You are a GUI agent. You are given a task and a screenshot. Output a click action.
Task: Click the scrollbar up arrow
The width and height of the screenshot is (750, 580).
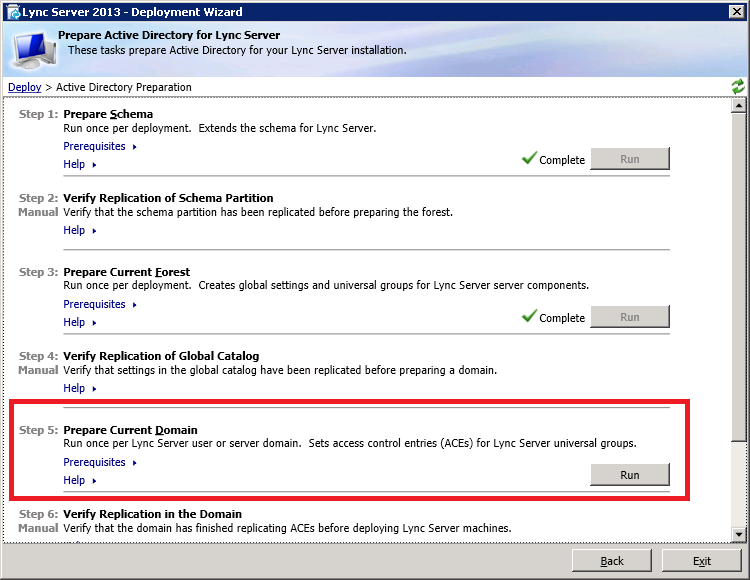click(739, 105)
